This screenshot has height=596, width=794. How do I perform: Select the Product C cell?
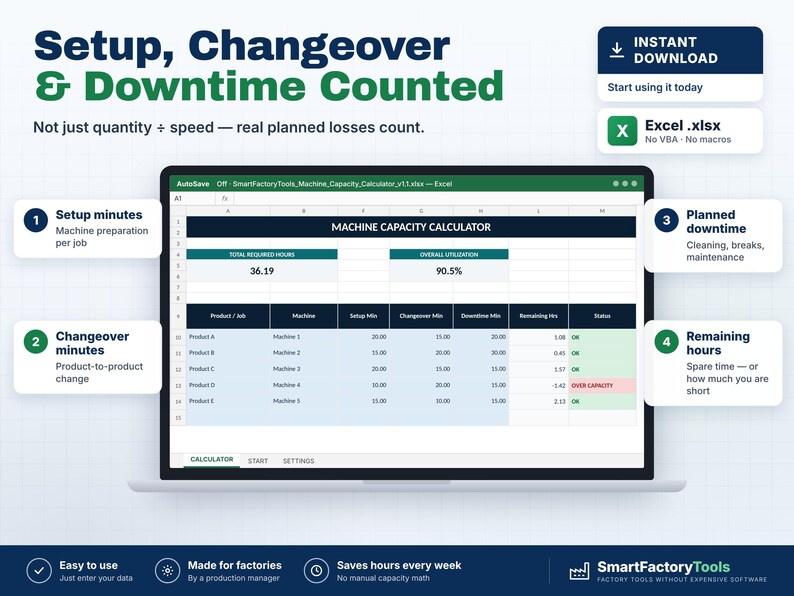228,369
